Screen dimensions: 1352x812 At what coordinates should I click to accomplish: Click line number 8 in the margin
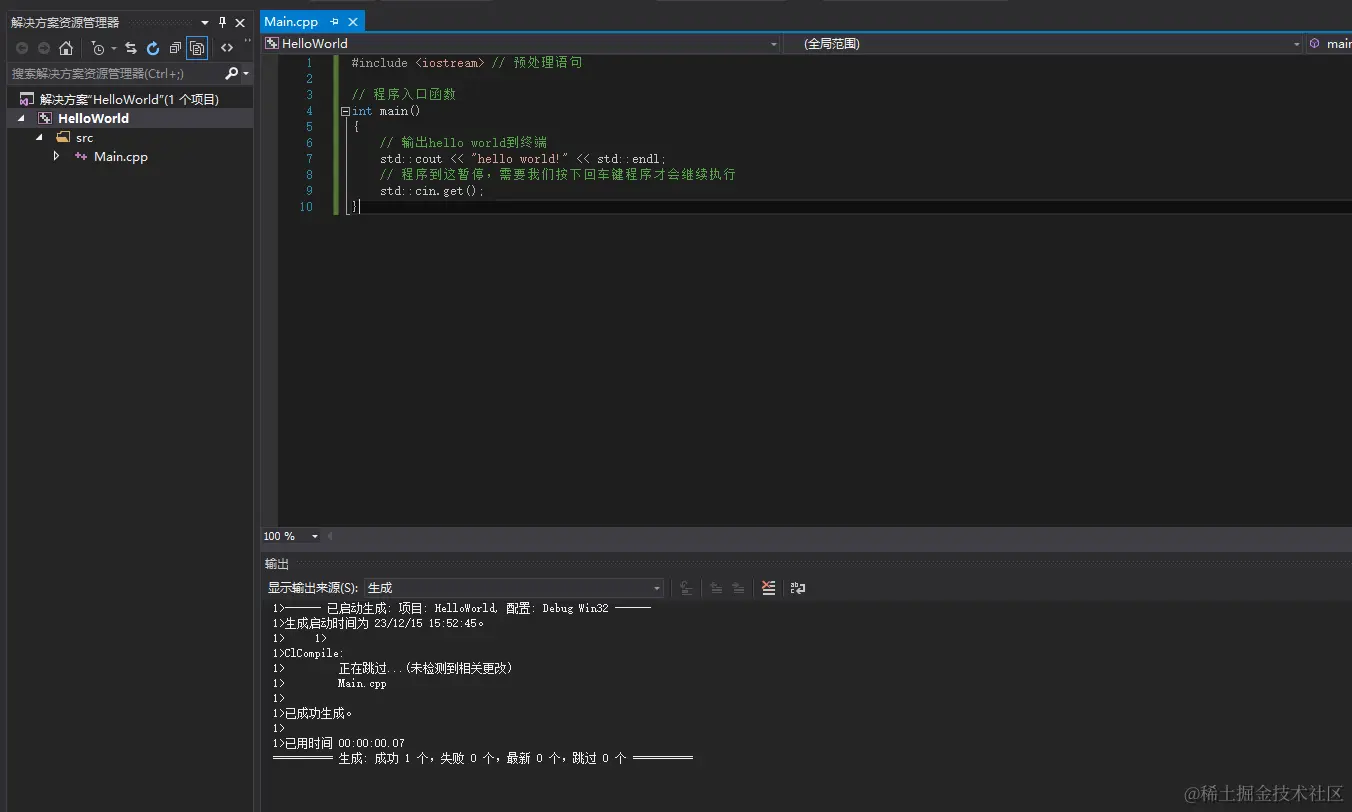tap(308, 175)
